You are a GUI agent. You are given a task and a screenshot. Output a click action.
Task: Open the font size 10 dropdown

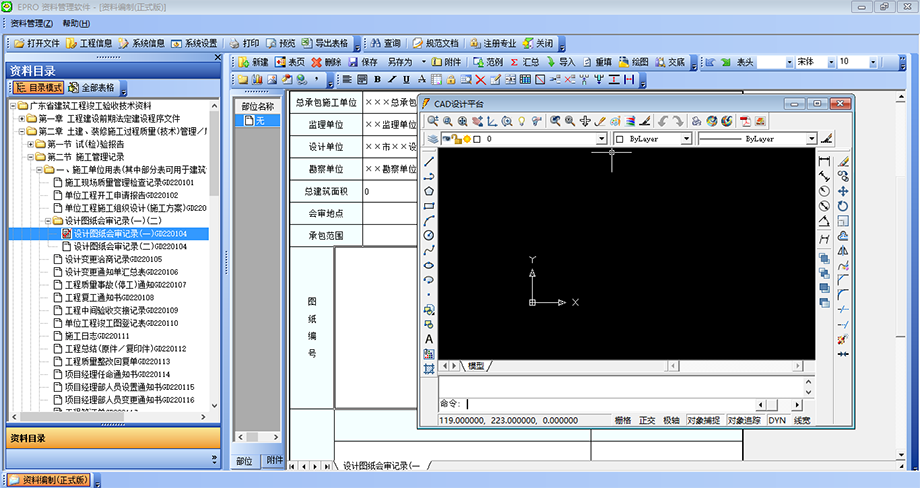point(872,62)
